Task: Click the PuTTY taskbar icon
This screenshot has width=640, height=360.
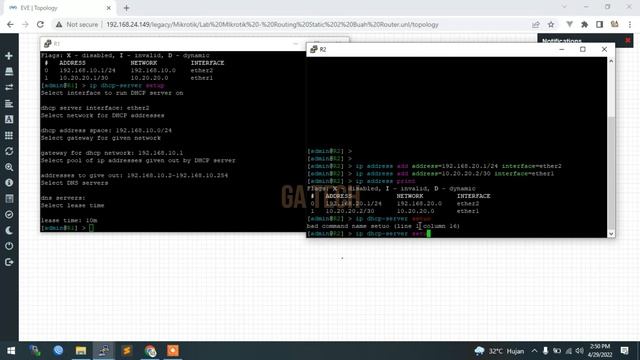Action: [104, 351]
